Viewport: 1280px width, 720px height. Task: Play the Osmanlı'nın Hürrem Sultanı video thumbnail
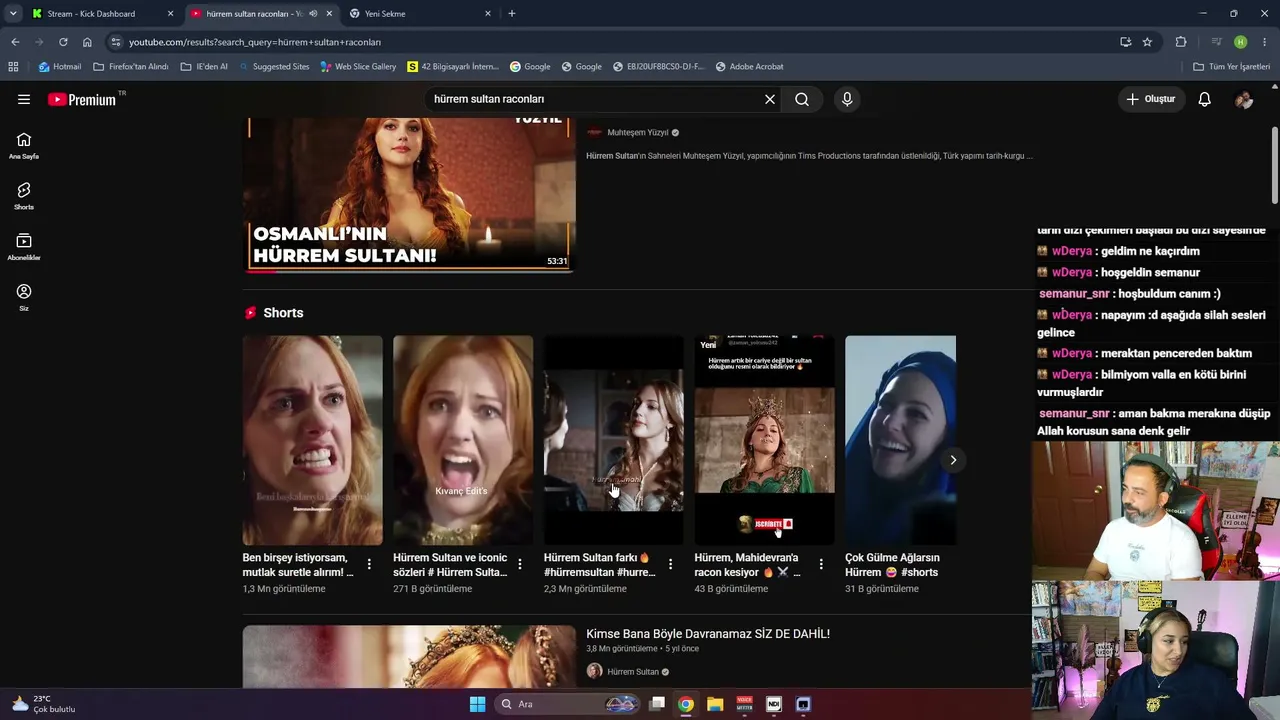pos(409,195)
